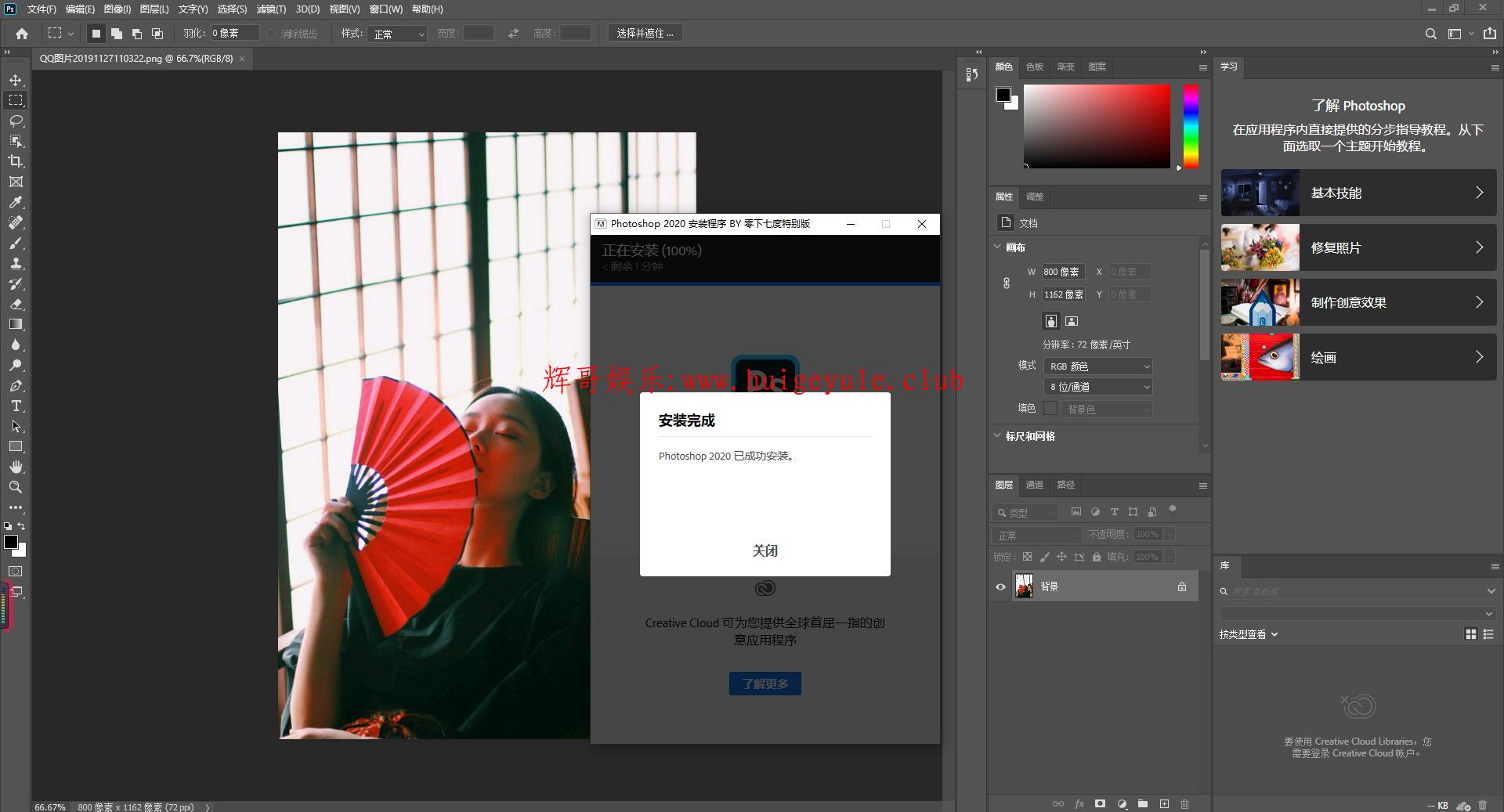The image size is (1504, 812).
Task: Select the Path Selection tool
Action: point(16,426)
